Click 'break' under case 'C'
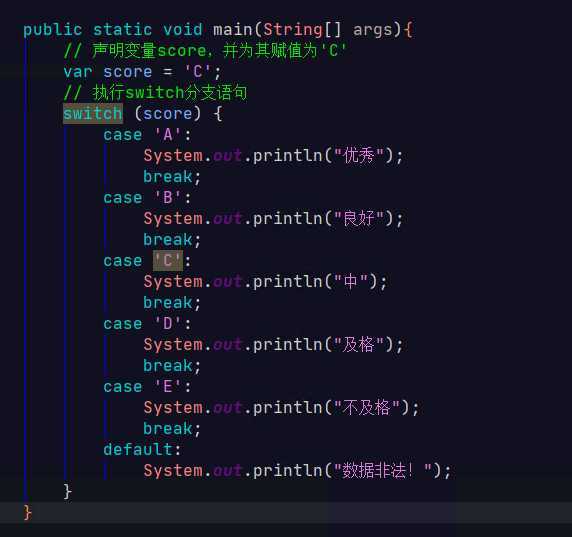The width and height of the screenshot is (572, 537). pyautogui.click(x=167, y=302)
